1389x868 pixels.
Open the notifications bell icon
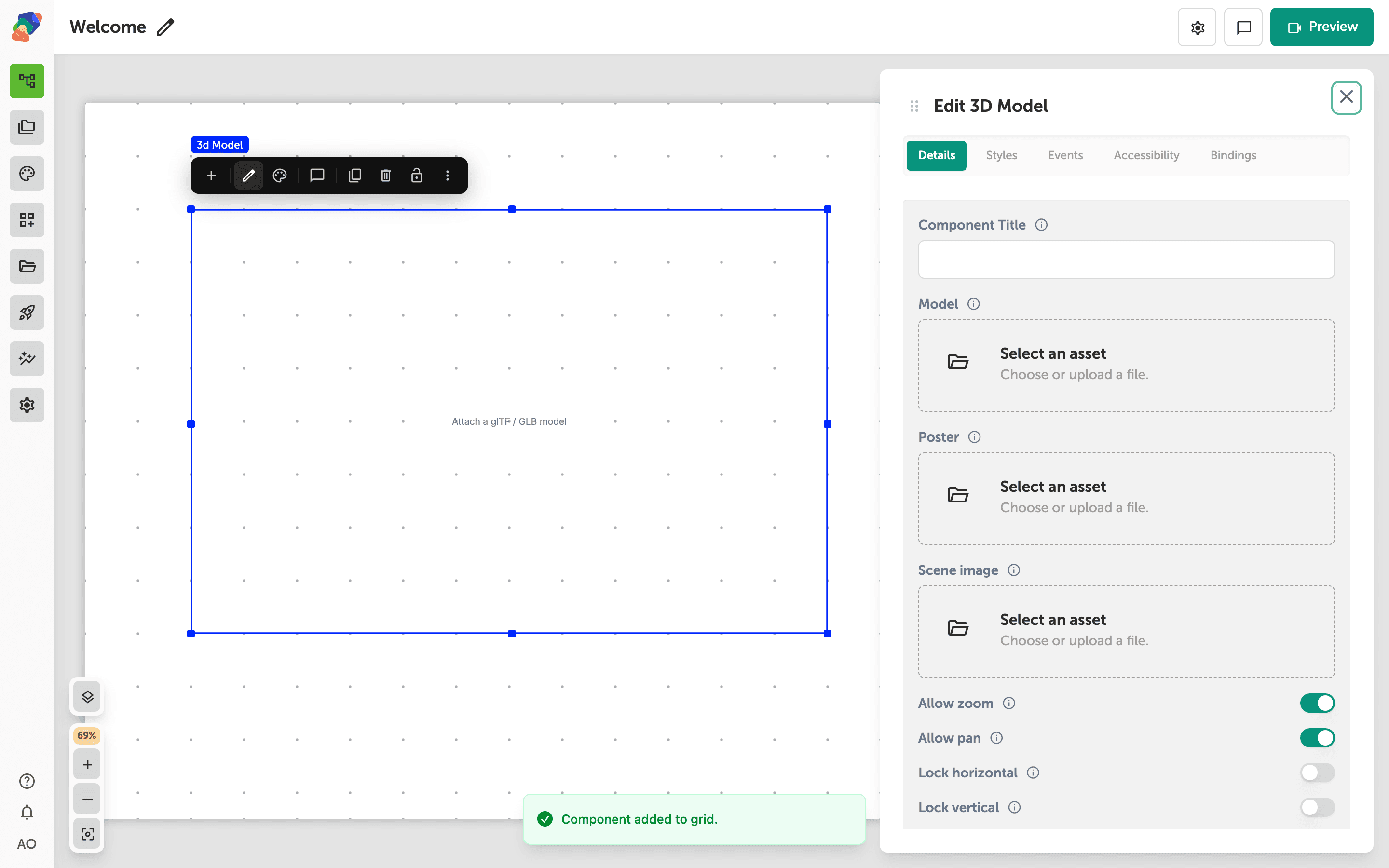27,813
